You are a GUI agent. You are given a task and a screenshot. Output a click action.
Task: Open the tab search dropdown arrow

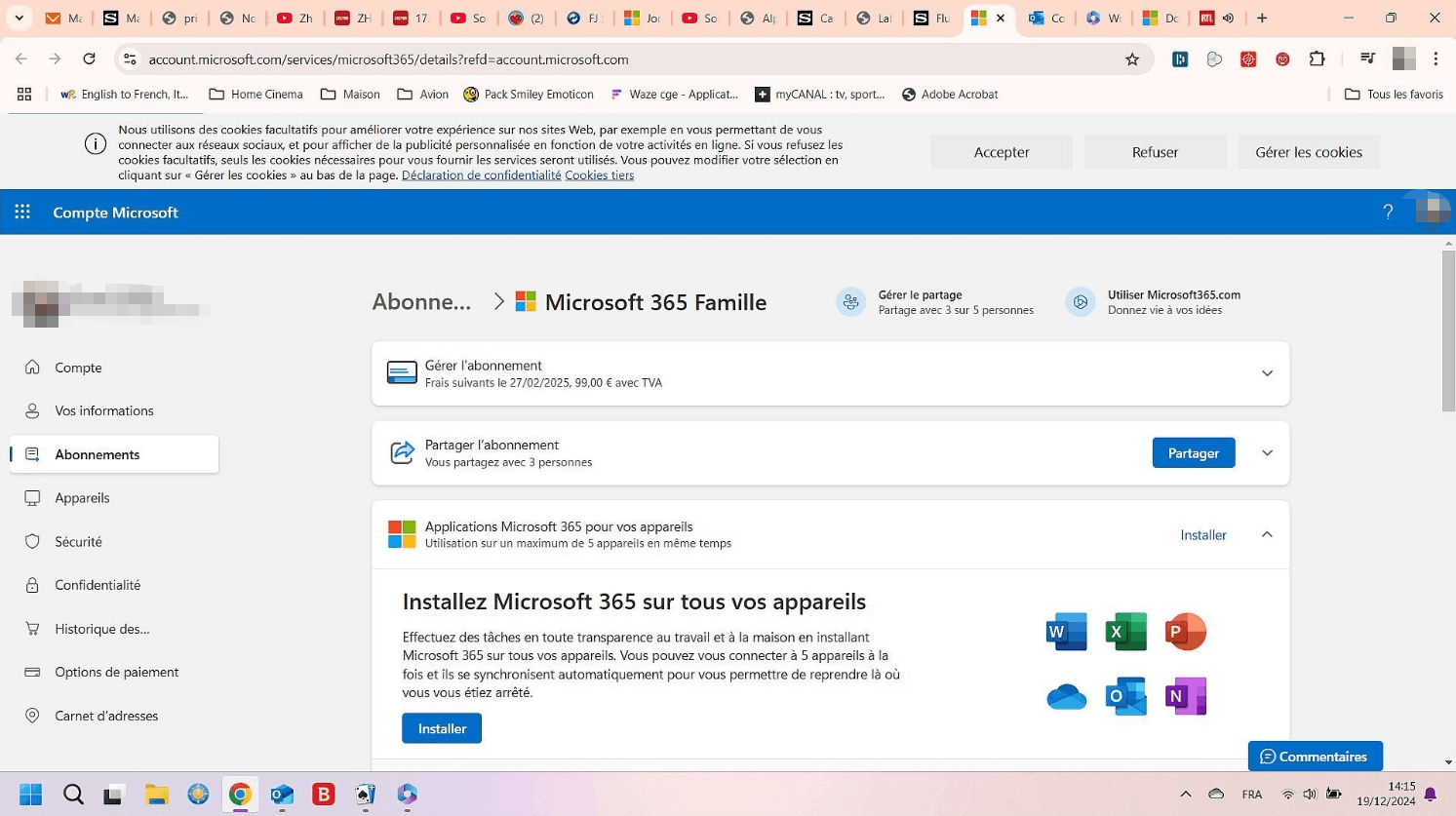tap(19, 18)
